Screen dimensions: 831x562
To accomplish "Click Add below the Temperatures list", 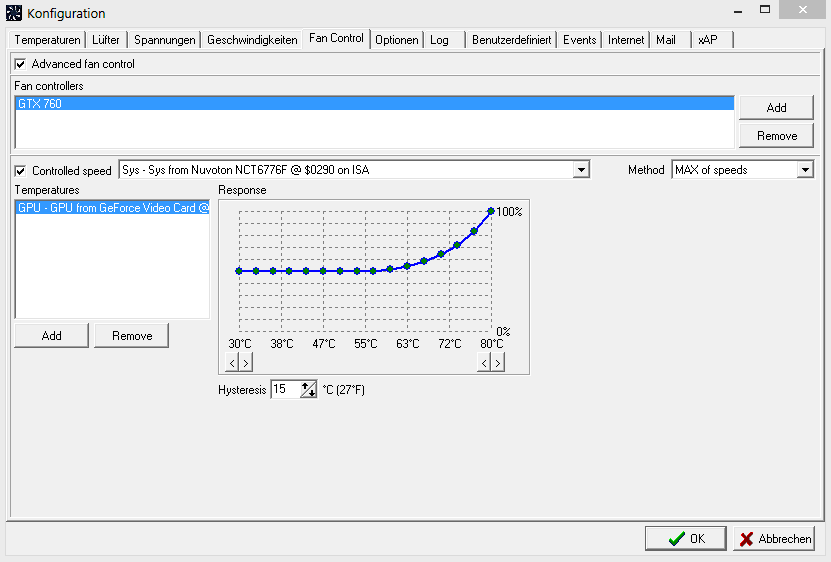I will pos(51,336).
